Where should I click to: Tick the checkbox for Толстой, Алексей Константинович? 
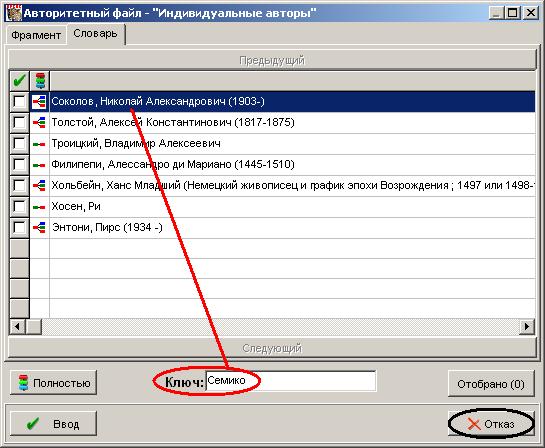19,122
